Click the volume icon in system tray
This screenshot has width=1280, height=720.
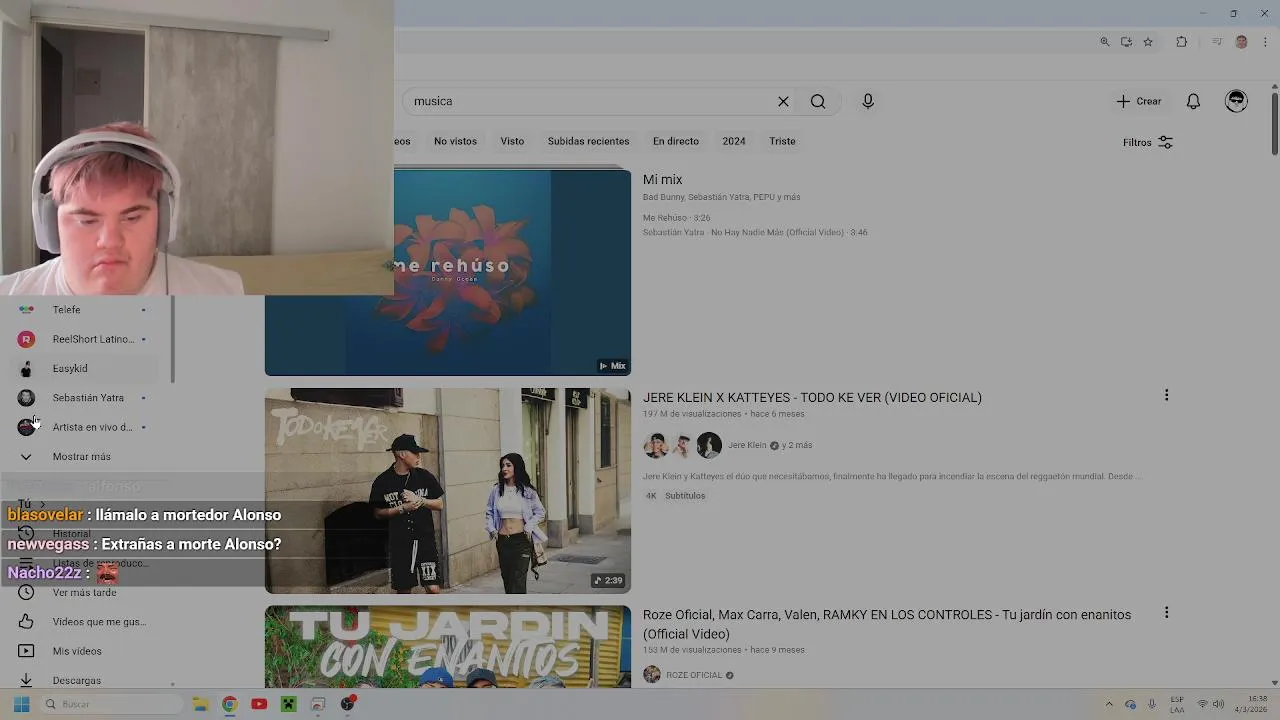[x=1218, y=705]
